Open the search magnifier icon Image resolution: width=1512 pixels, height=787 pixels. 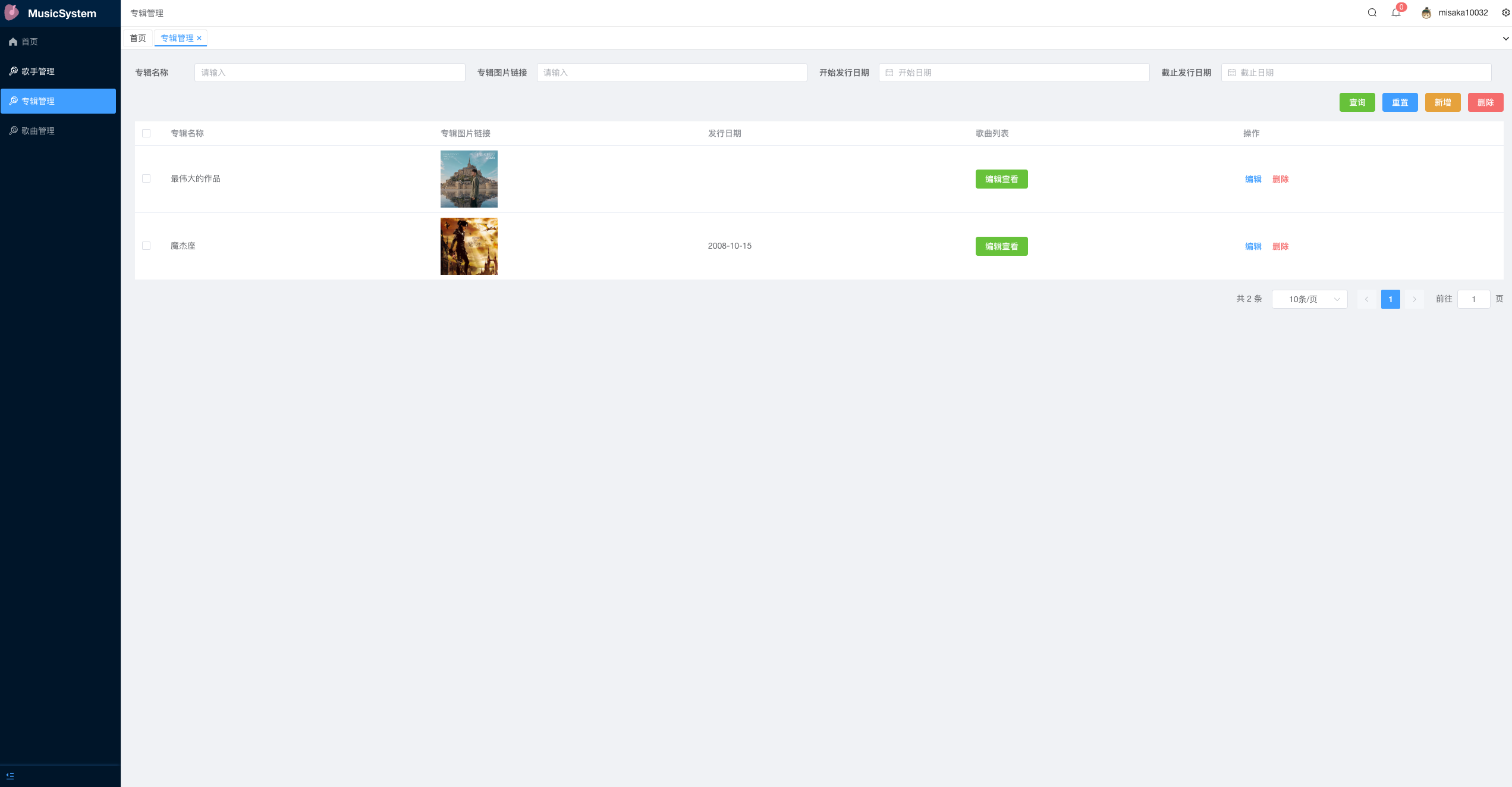pos(1372,12)
